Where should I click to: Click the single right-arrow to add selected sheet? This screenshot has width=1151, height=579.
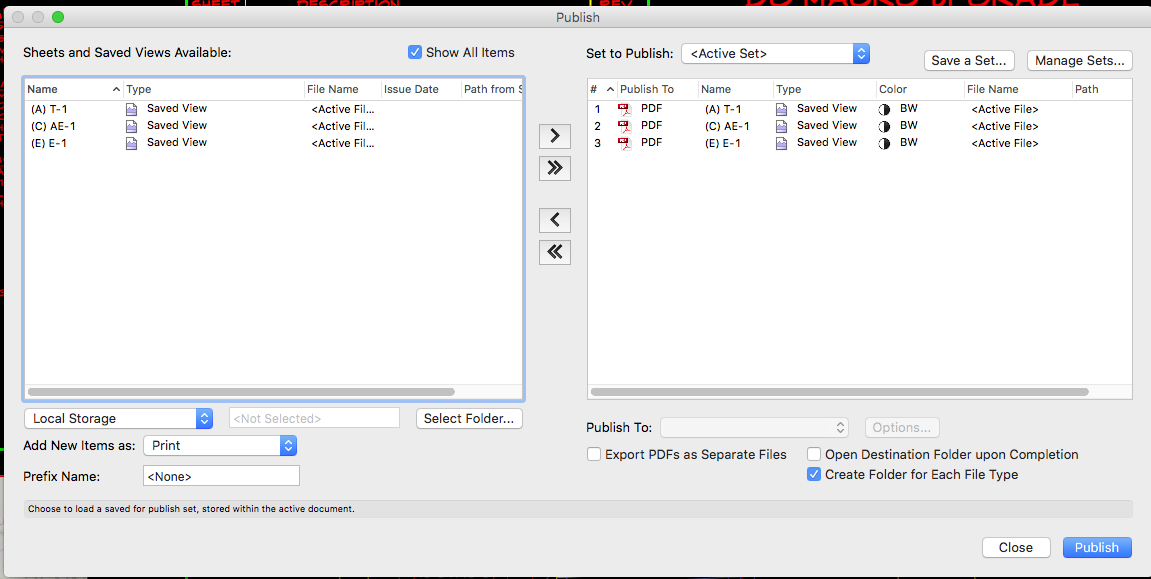(555, 136)
